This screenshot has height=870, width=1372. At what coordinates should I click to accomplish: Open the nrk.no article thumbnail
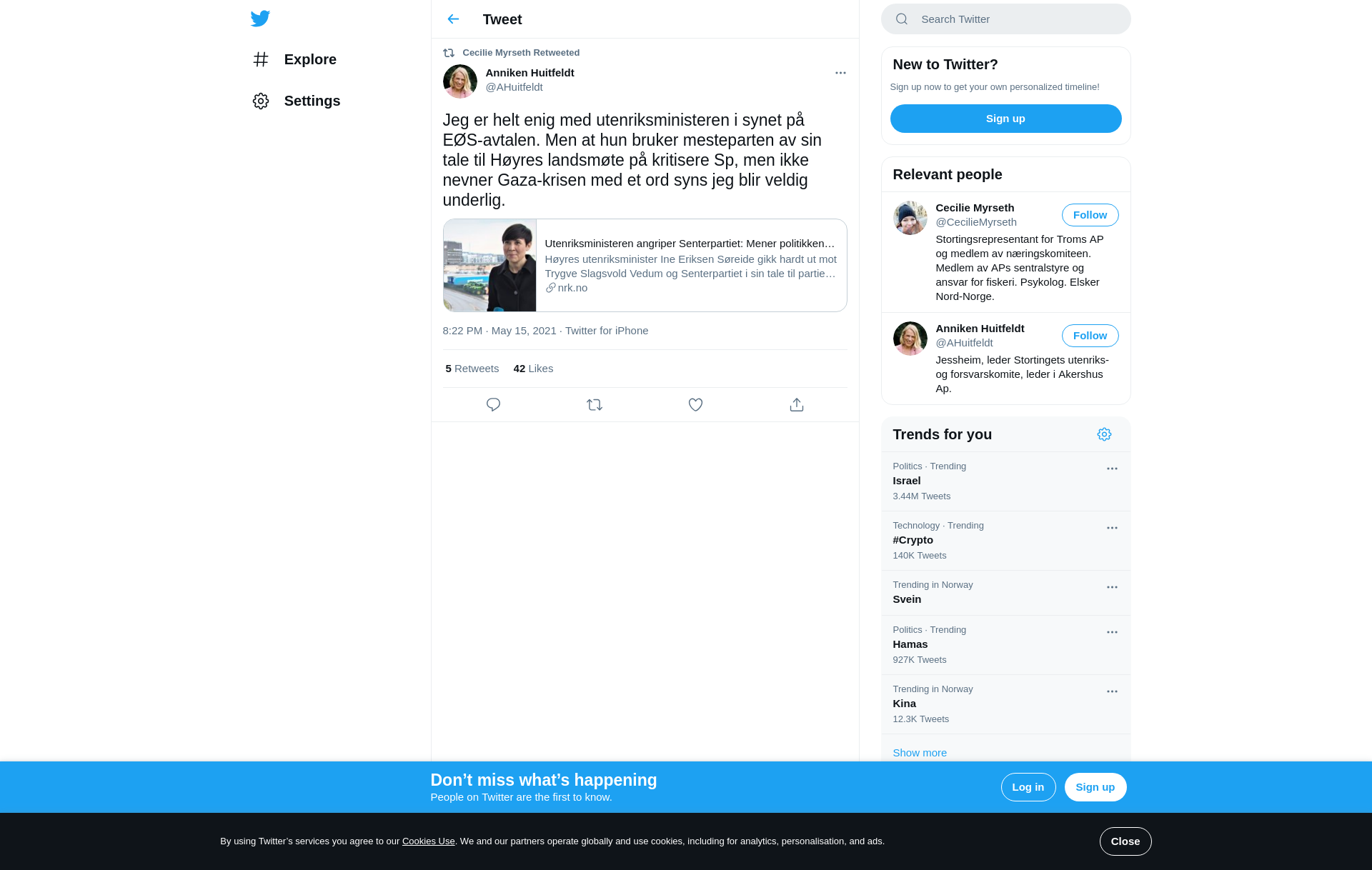click(489, 266)
